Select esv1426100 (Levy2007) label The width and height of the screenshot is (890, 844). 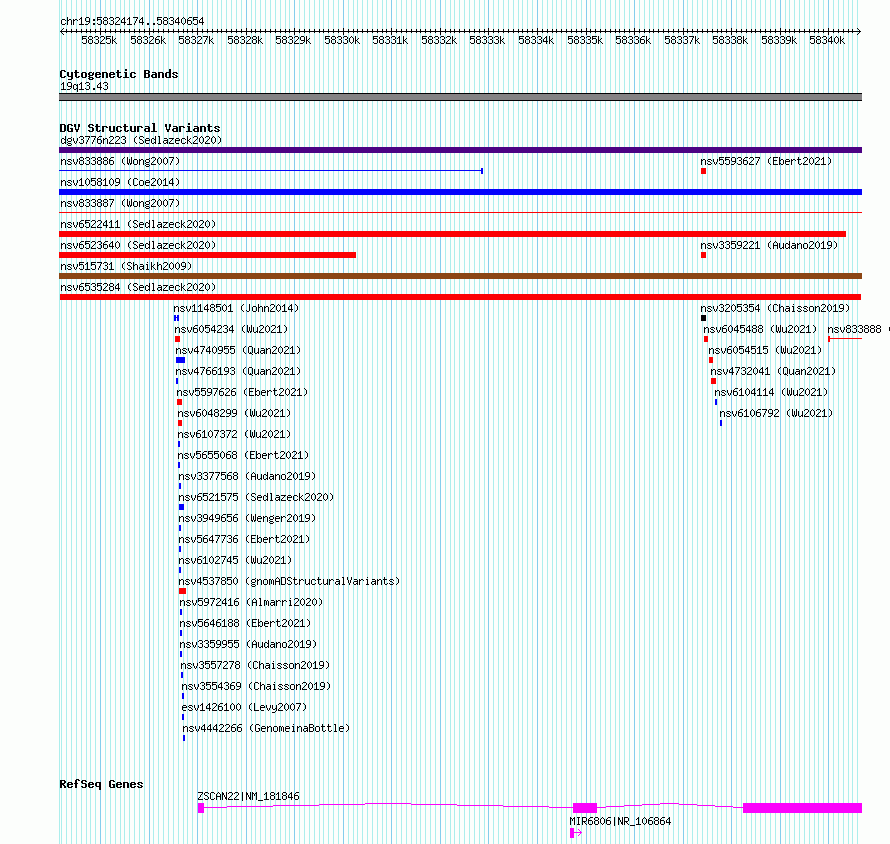(x=244, y=707)
